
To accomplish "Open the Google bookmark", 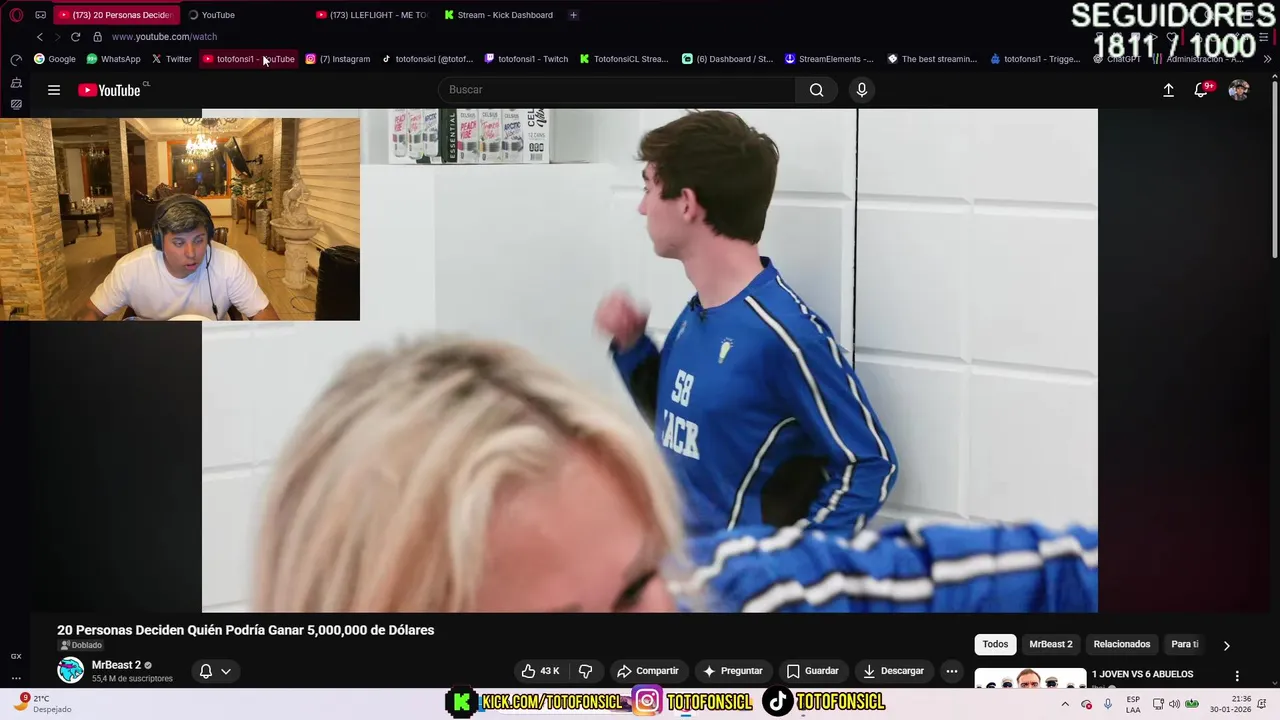I will coord(55,59).
